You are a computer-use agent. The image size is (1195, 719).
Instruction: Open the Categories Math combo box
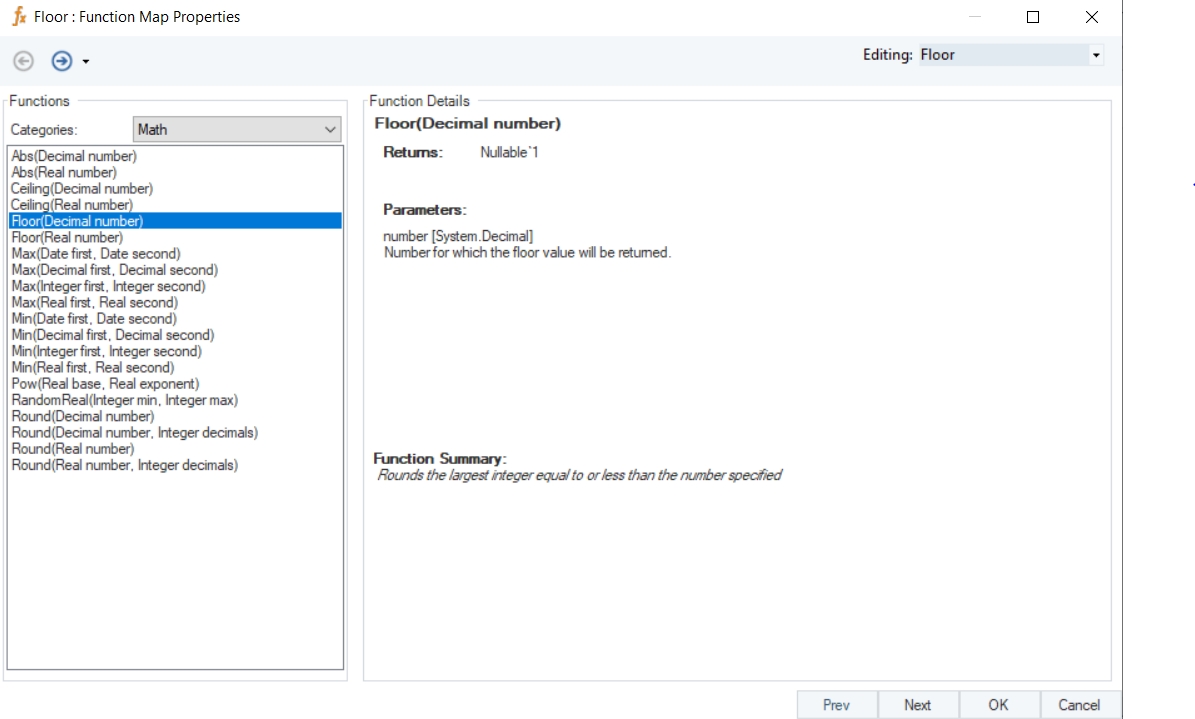(237, 129)
